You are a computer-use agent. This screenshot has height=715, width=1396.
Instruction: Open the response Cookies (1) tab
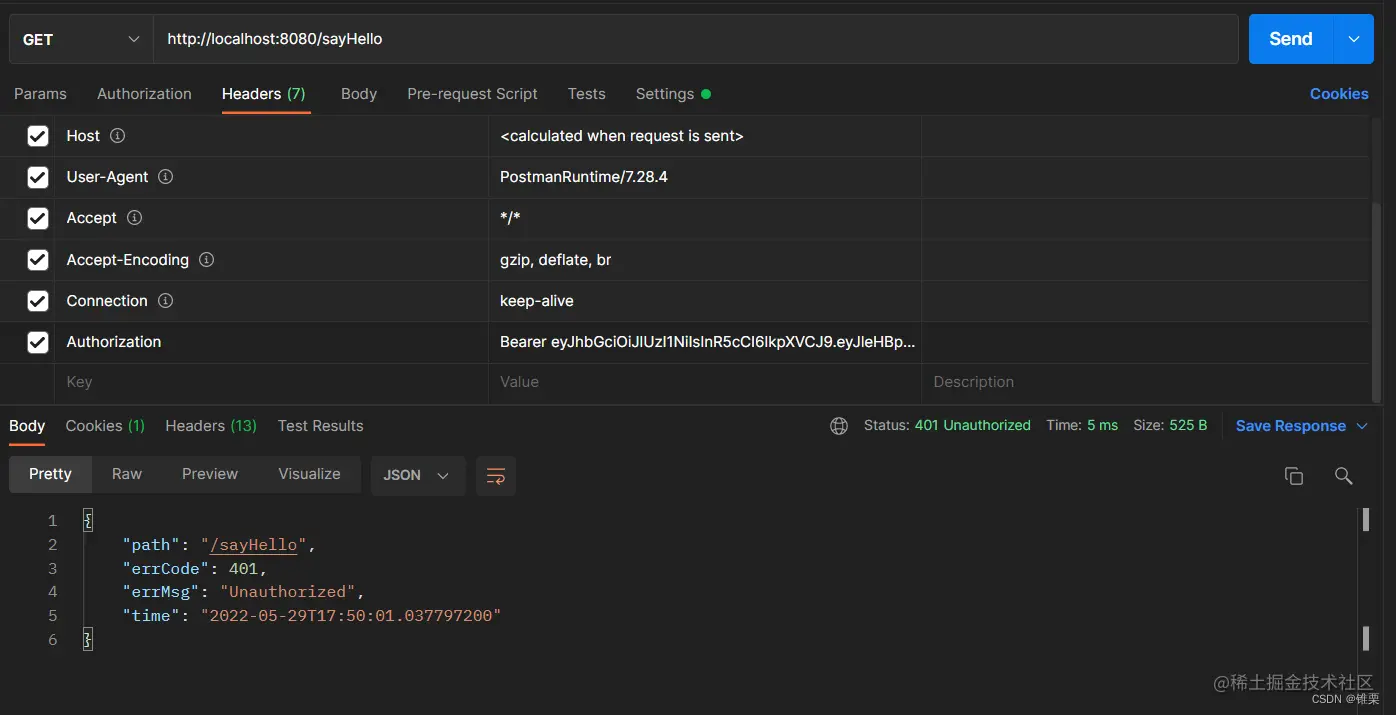[x=105, y=425]
